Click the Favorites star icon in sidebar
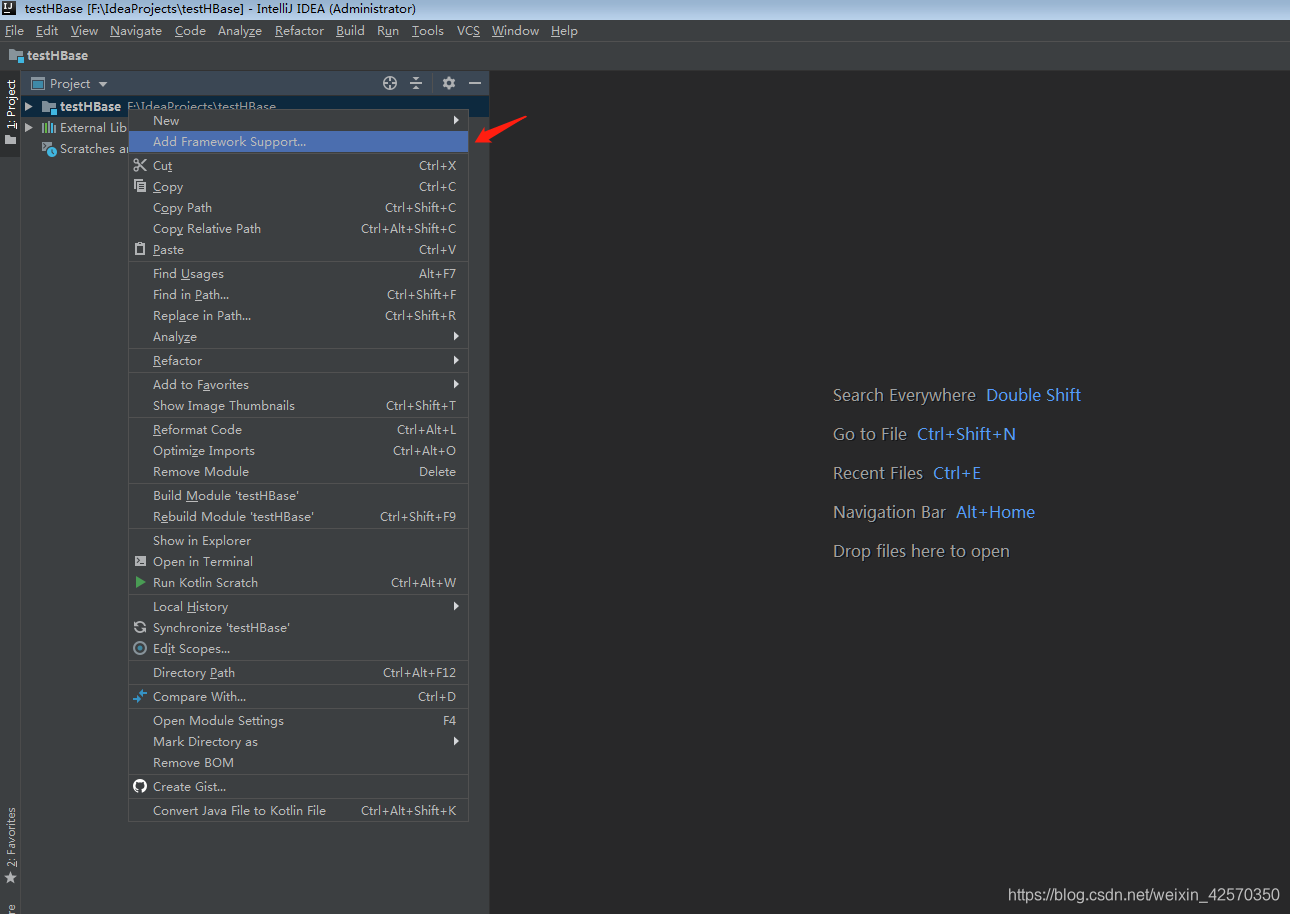 point(10,877)
